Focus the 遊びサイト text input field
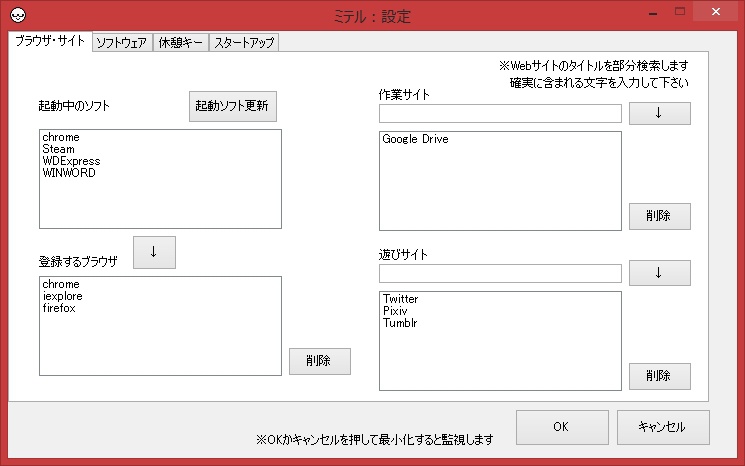Image resolution: width=745 pixels, height=466 pixels. pyautogui.click(x=500, y=273)
